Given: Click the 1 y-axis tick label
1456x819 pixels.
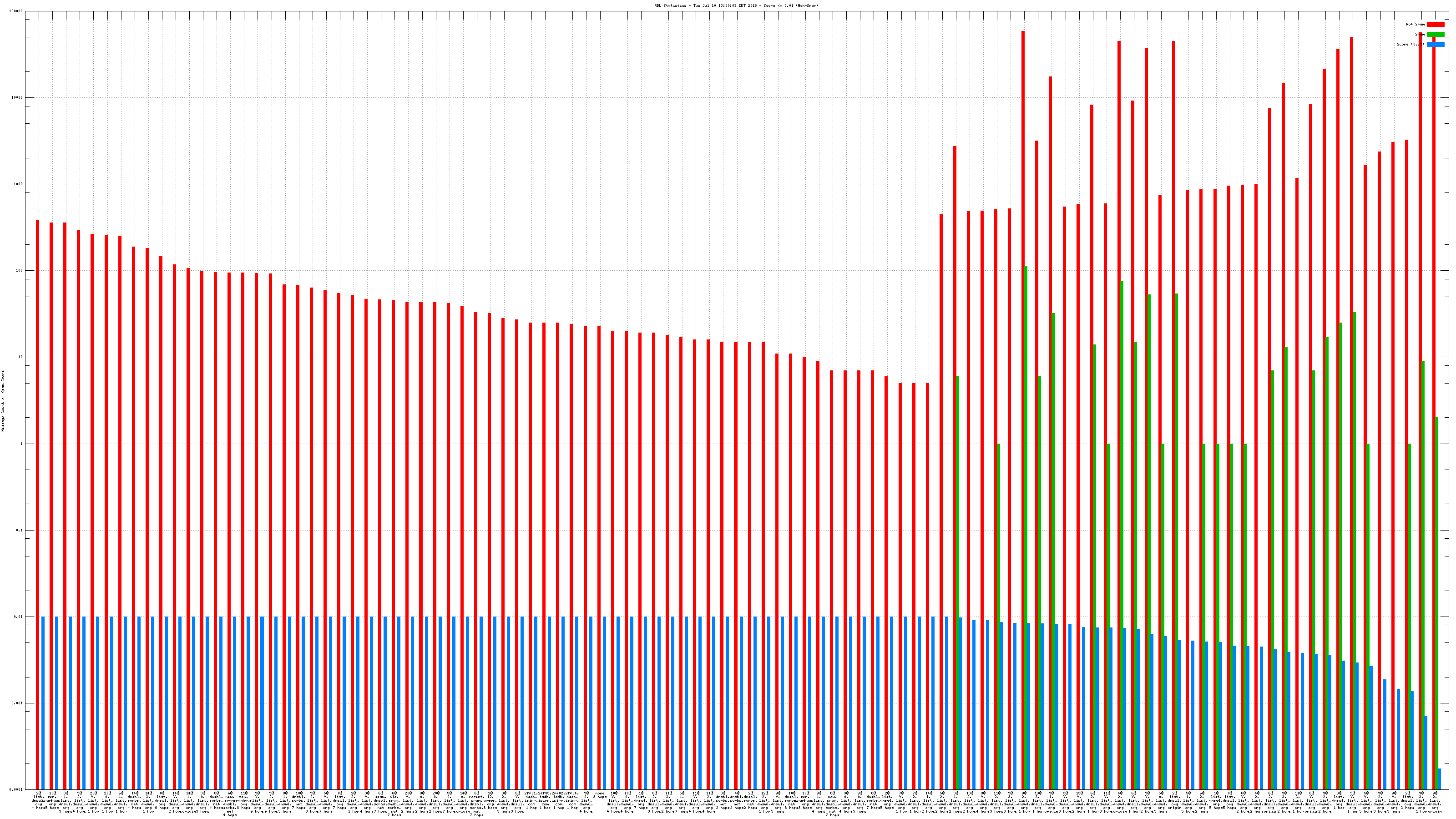Looking at the screenshot, I should [21, 444].
